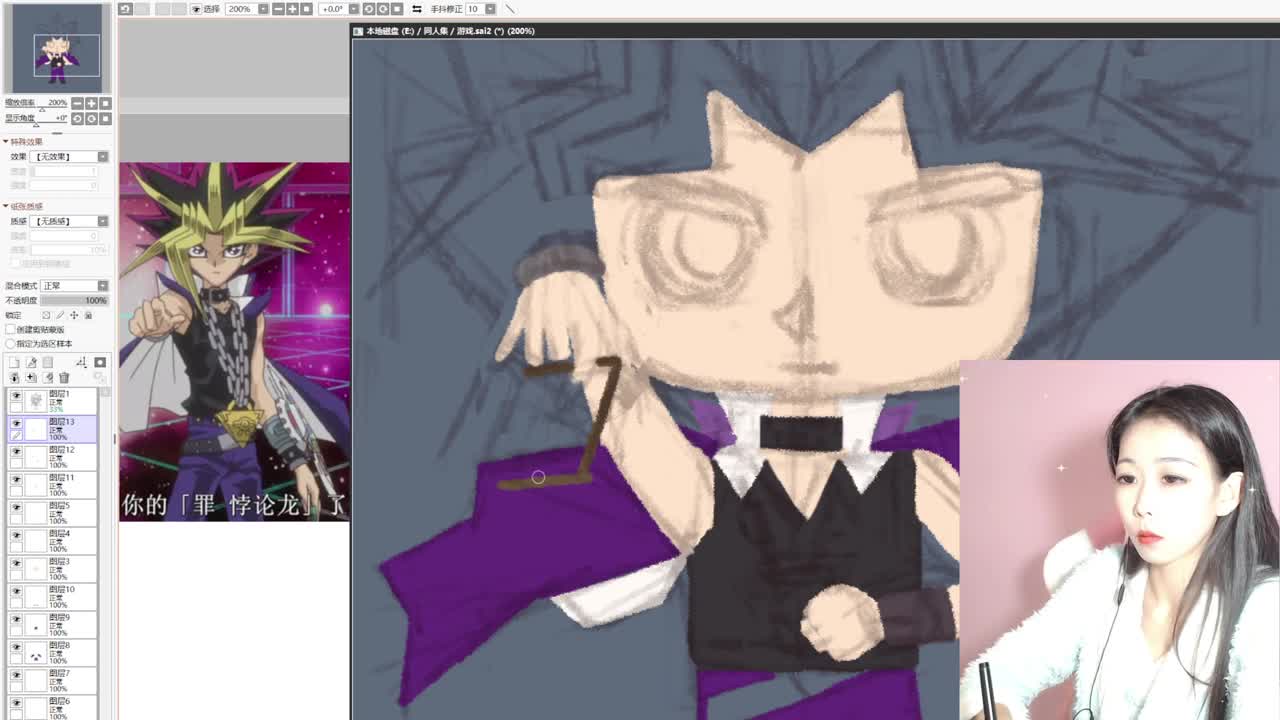Click the navigator thumbnail preview

click(57, 49)
